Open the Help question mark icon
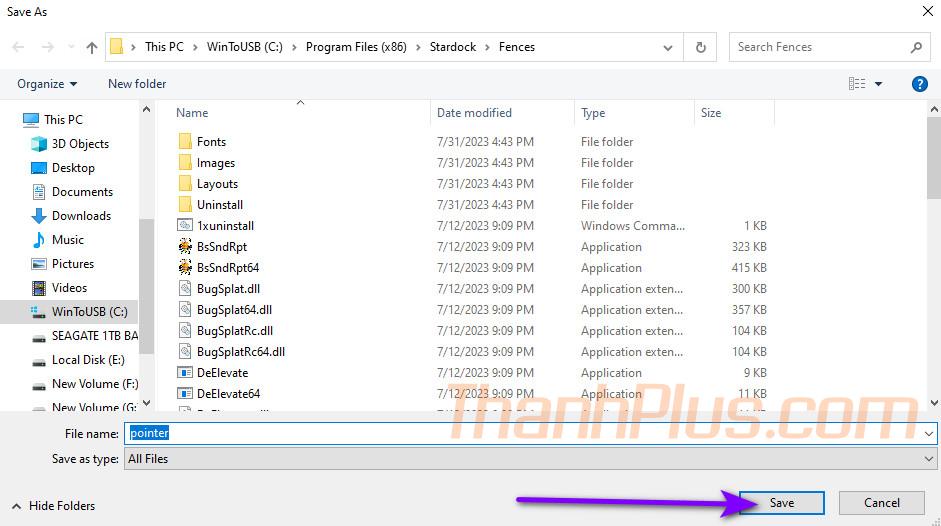The width and height of the screenshot is (941, 526). coord(919,84)
